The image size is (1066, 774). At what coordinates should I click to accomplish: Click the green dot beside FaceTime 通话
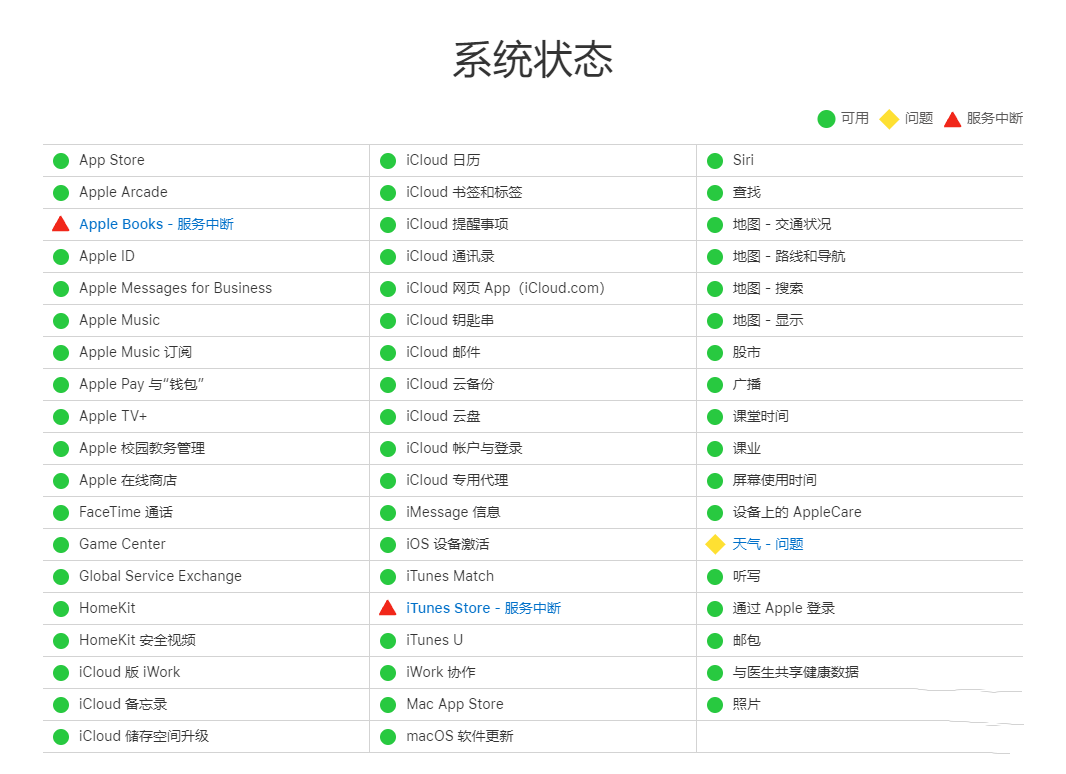(60, 512)
